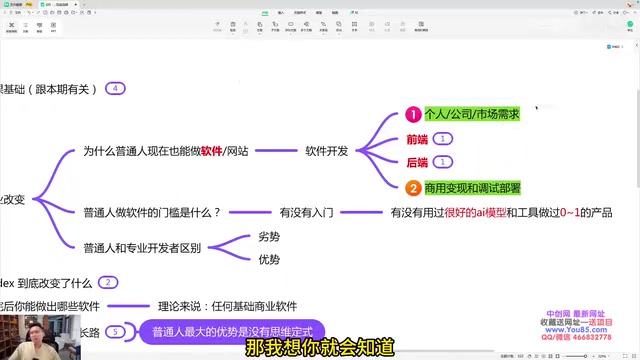
Task: Open the Topic button dropdown arrow
Action: (260, 33)
